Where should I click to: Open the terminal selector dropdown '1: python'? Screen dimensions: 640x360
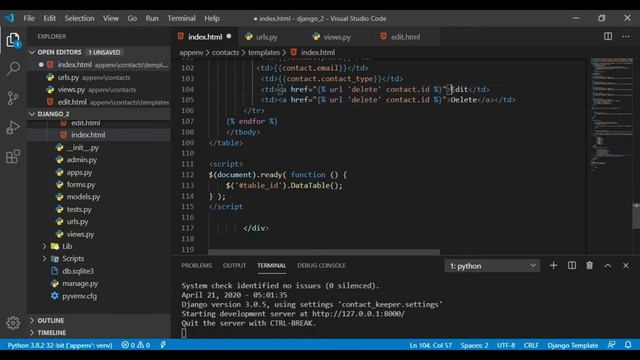click(x=492, y=266)
